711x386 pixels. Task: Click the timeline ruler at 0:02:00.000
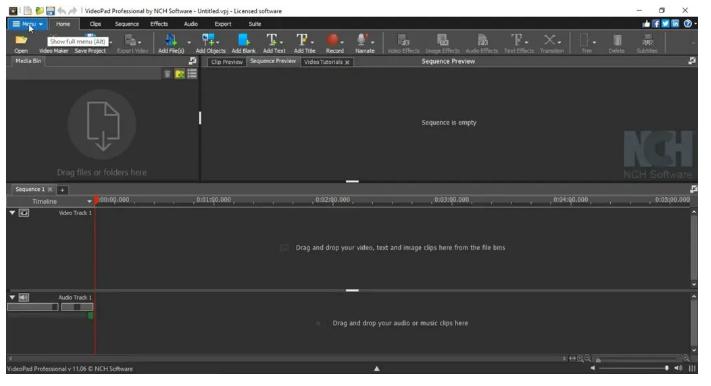tap(333, 200)
